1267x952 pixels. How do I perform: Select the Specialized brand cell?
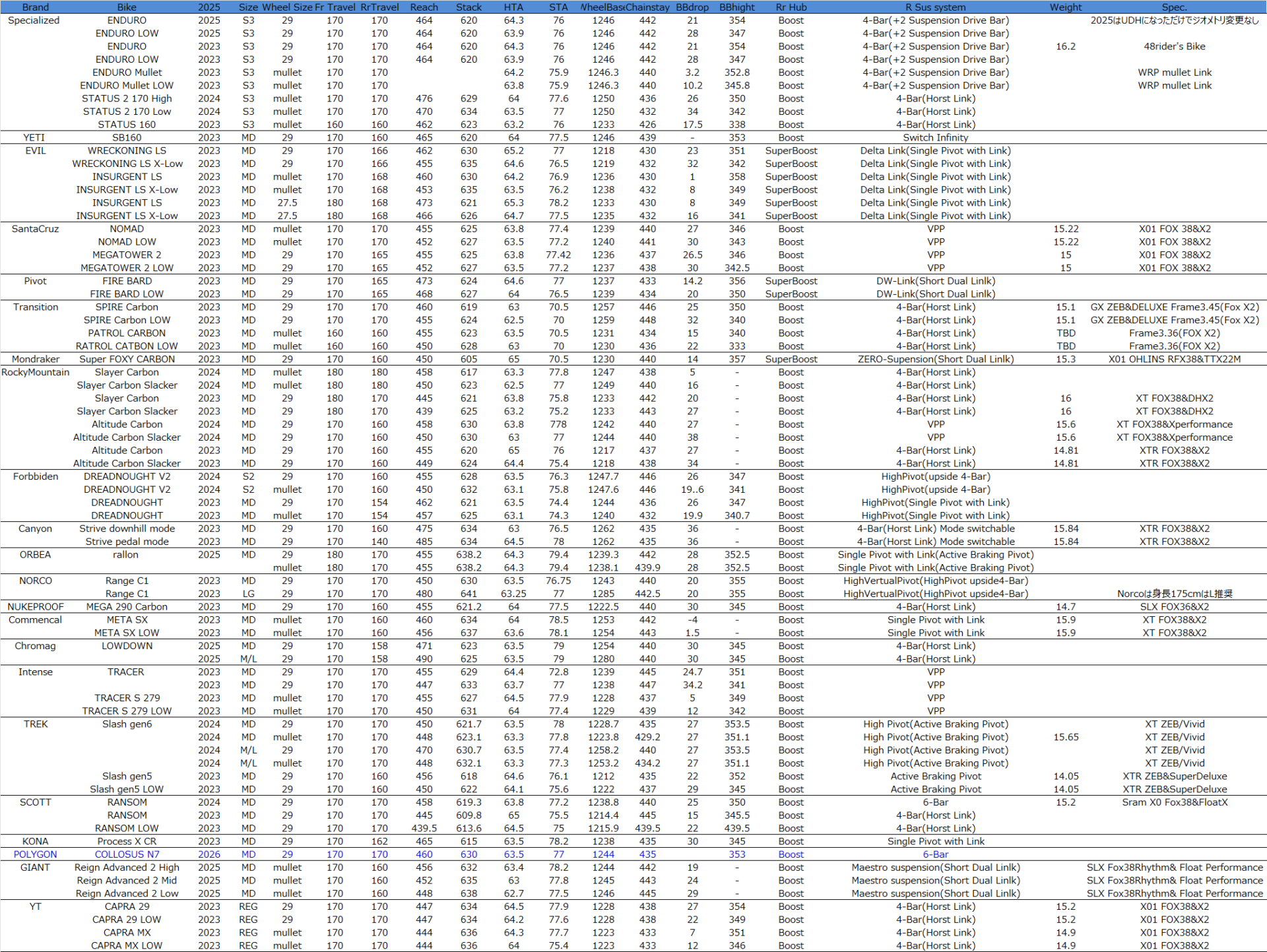pyautogui.click(x=34, y=20)
